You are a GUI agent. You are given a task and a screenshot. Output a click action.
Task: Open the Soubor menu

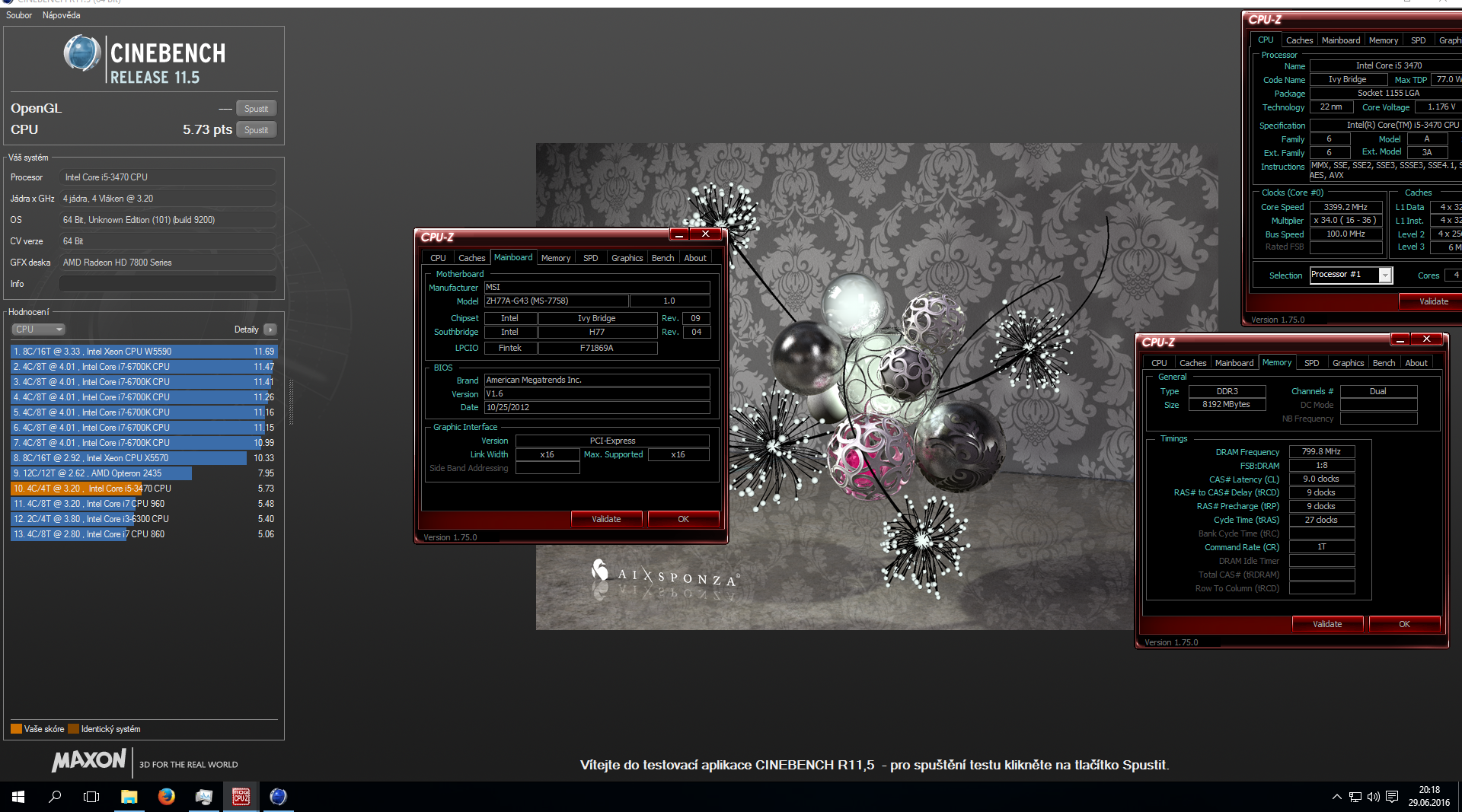click(19, 15)
